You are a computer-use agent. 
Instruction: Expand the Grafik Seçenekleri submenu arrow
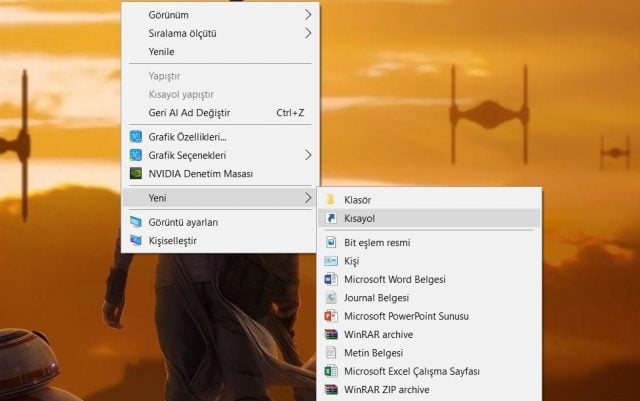[308, 155]
